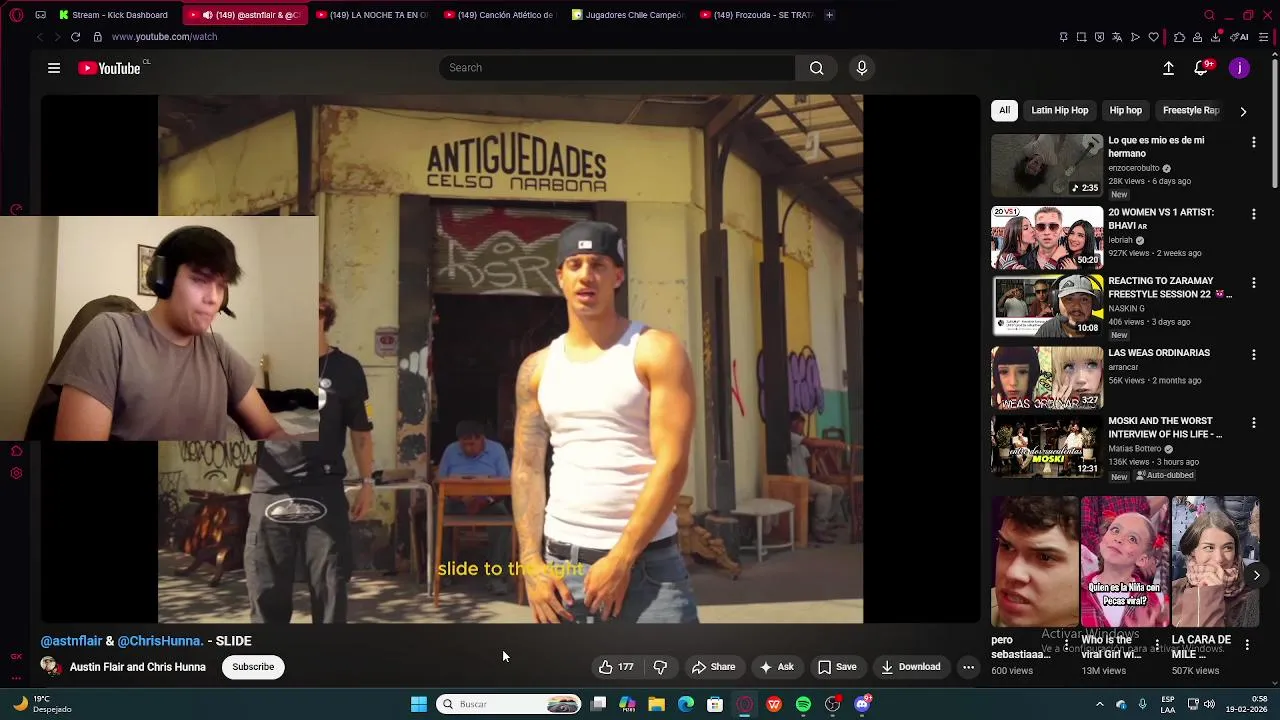
Task: Select the All filter chip
Action: click(1004, 110)
